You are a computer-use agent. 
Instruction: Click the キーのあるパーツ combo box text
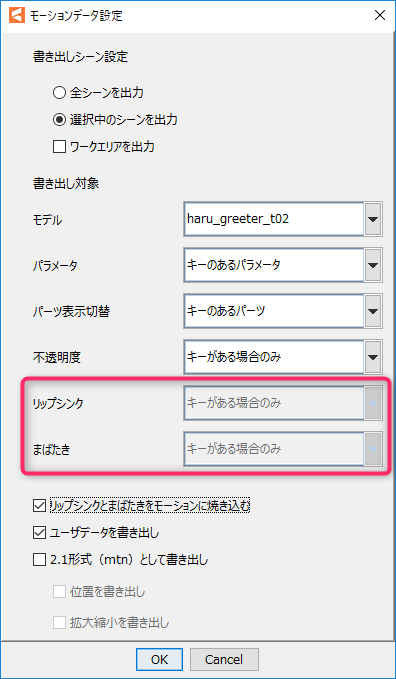pos(226,311)
